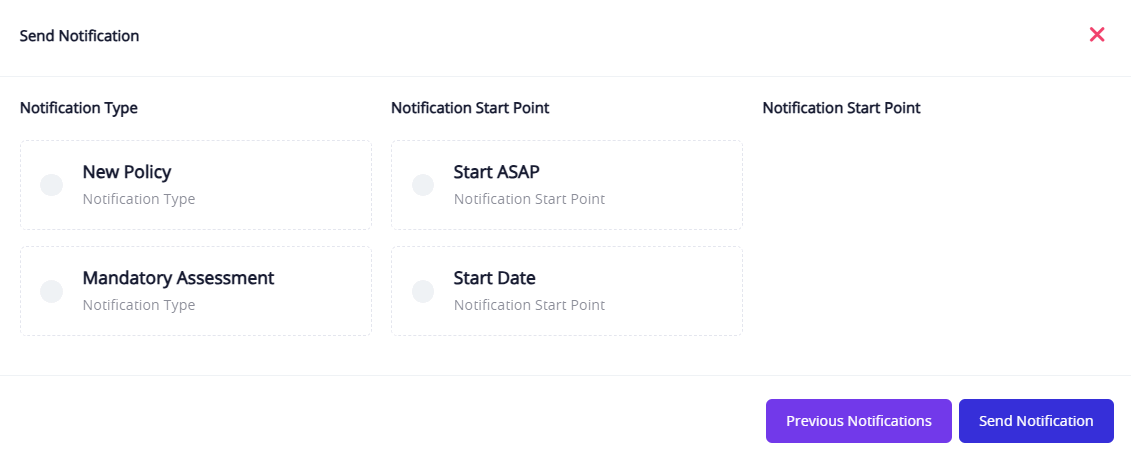
Task: Click the rightmost Notification Start Point heading
Action: 841,108
